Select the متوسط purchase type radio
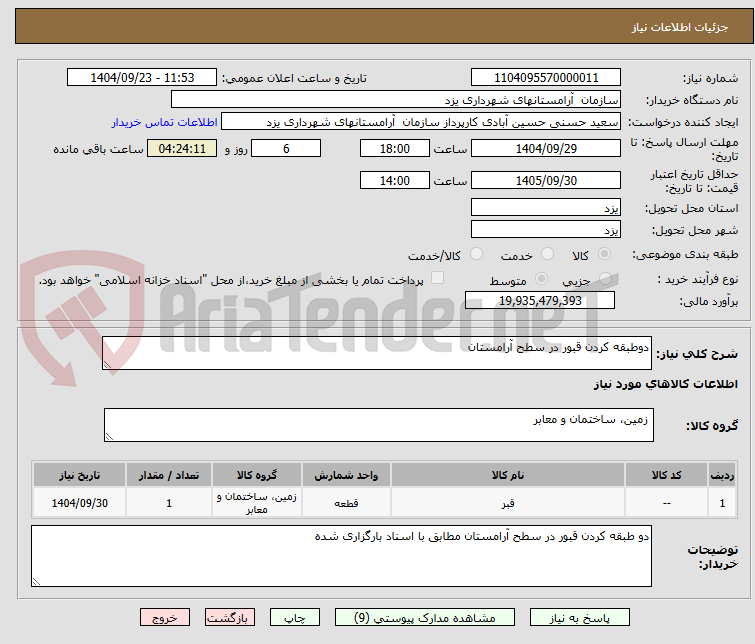 click(541, 278)
